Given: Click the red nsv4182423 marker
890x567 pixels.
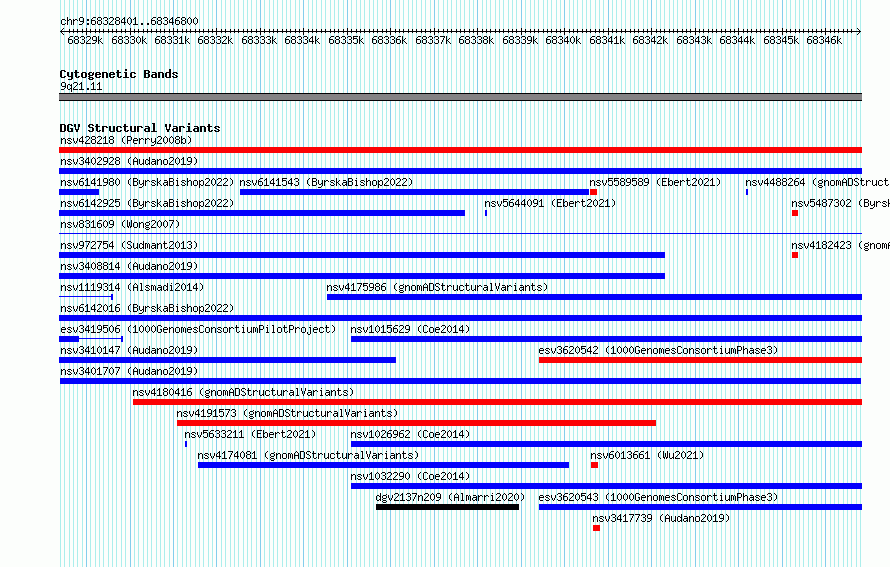Looking at the screenshot, I should coord(795,255).
